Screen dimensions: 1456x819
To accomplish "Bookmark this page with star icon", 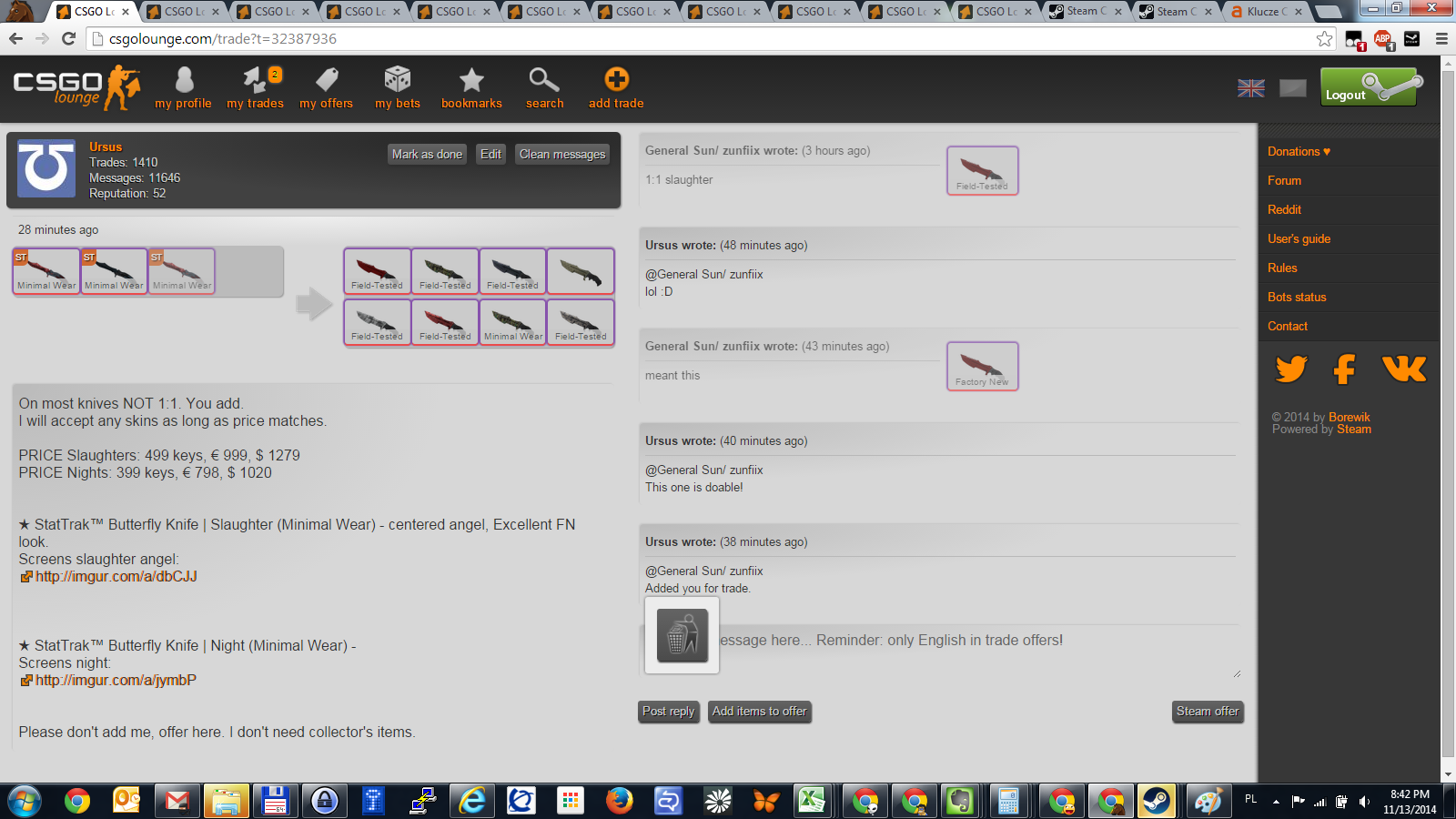I will (x=1324, y=39).
